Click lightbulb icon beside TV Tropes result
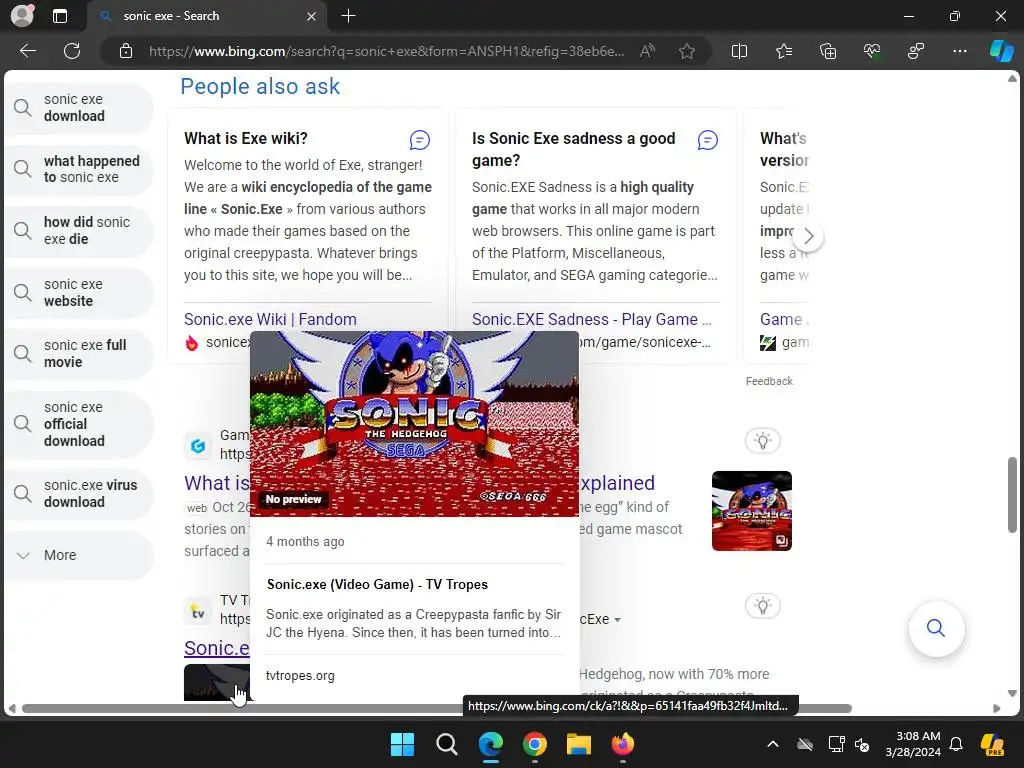Screen dimensions: 1024x768 tap(762, 605)
